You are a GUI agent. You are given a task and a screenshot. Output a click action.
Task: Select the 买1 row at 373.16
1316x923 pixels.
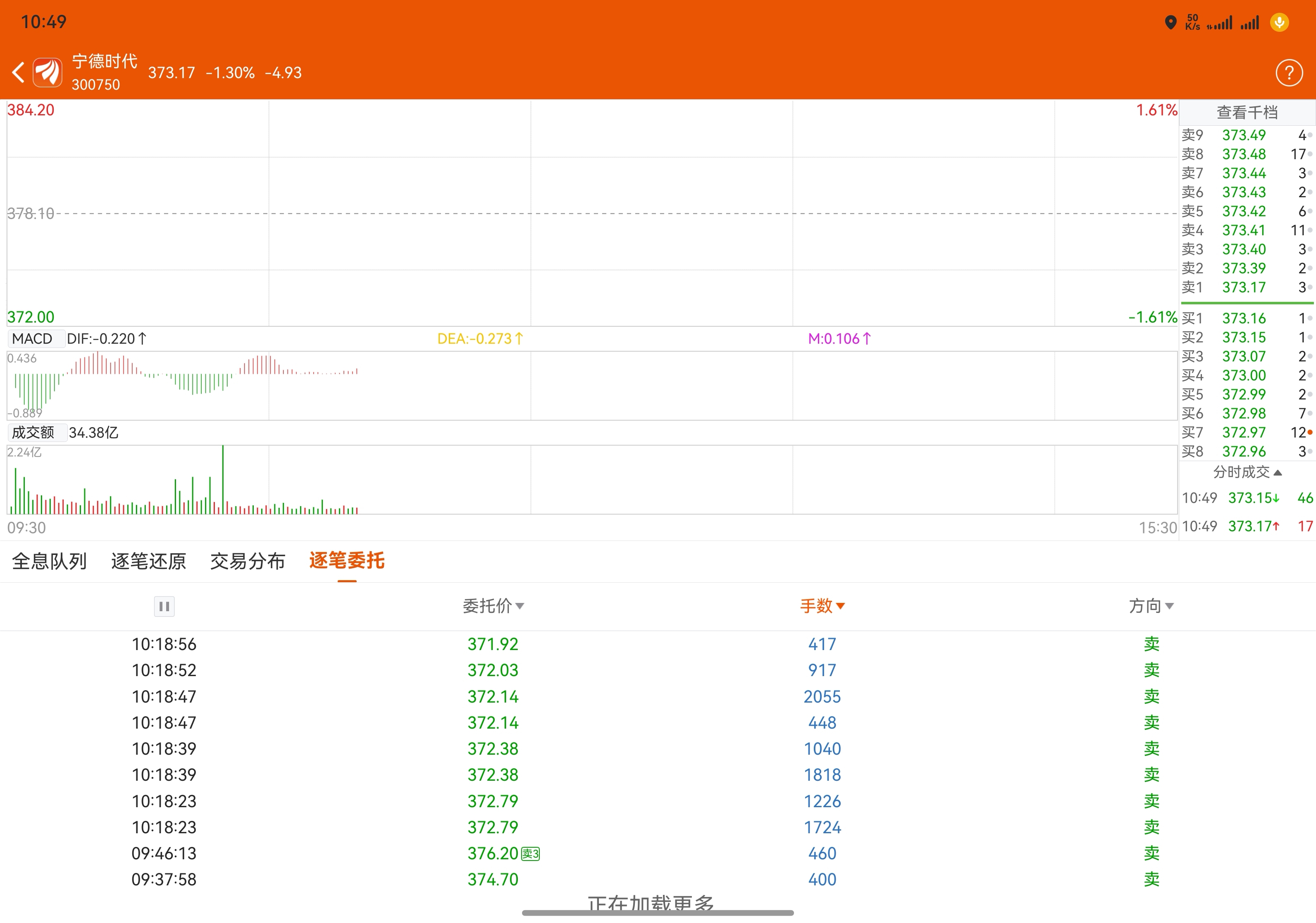coord(1247,318)
